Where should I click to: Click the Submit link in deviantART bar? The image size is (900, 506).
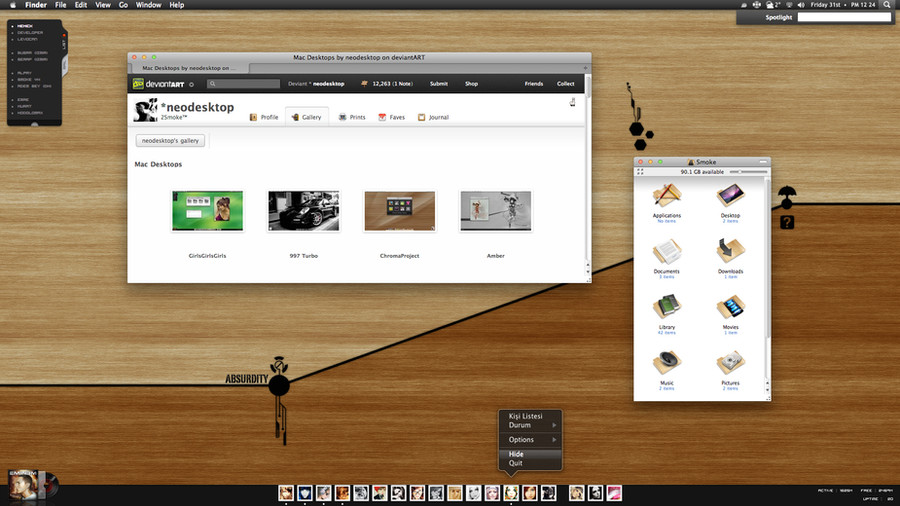tap(439, 84)
